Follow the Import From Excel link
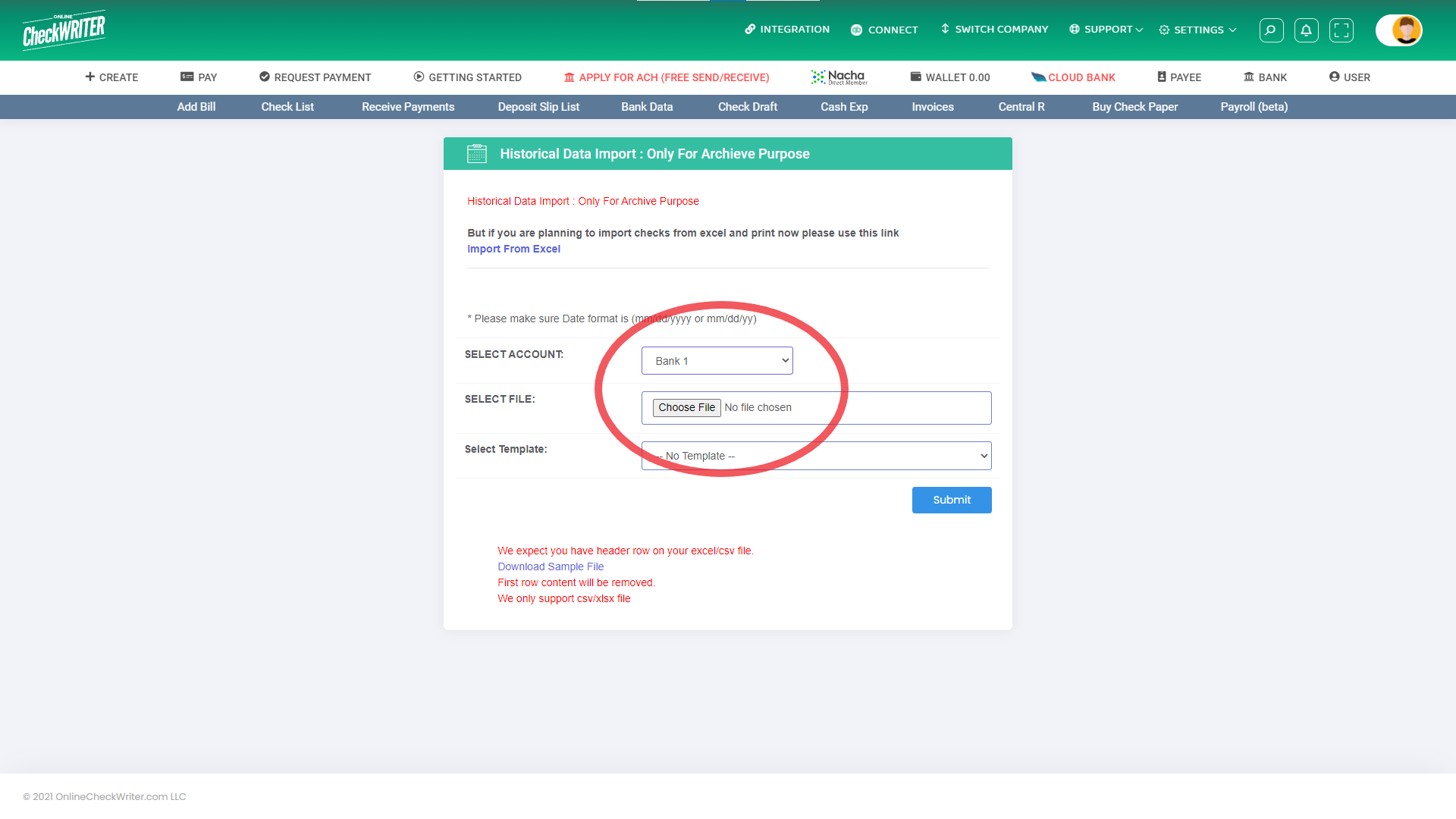This screenshot has width=1456, height=819. (513, 249)
